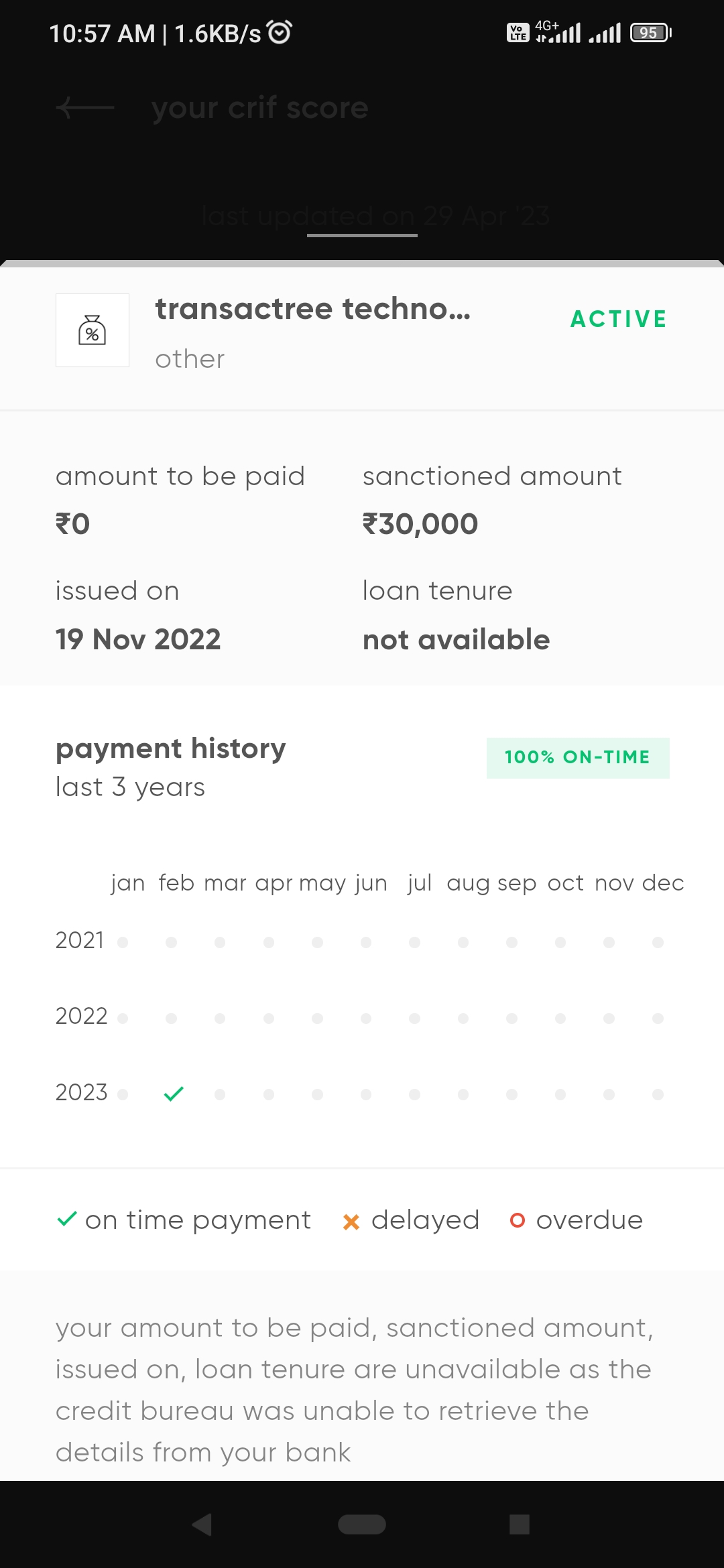Tap the transactree techno... lender name
The width and height of the screenshot is (724, 1568).
(x=313, y=309)
